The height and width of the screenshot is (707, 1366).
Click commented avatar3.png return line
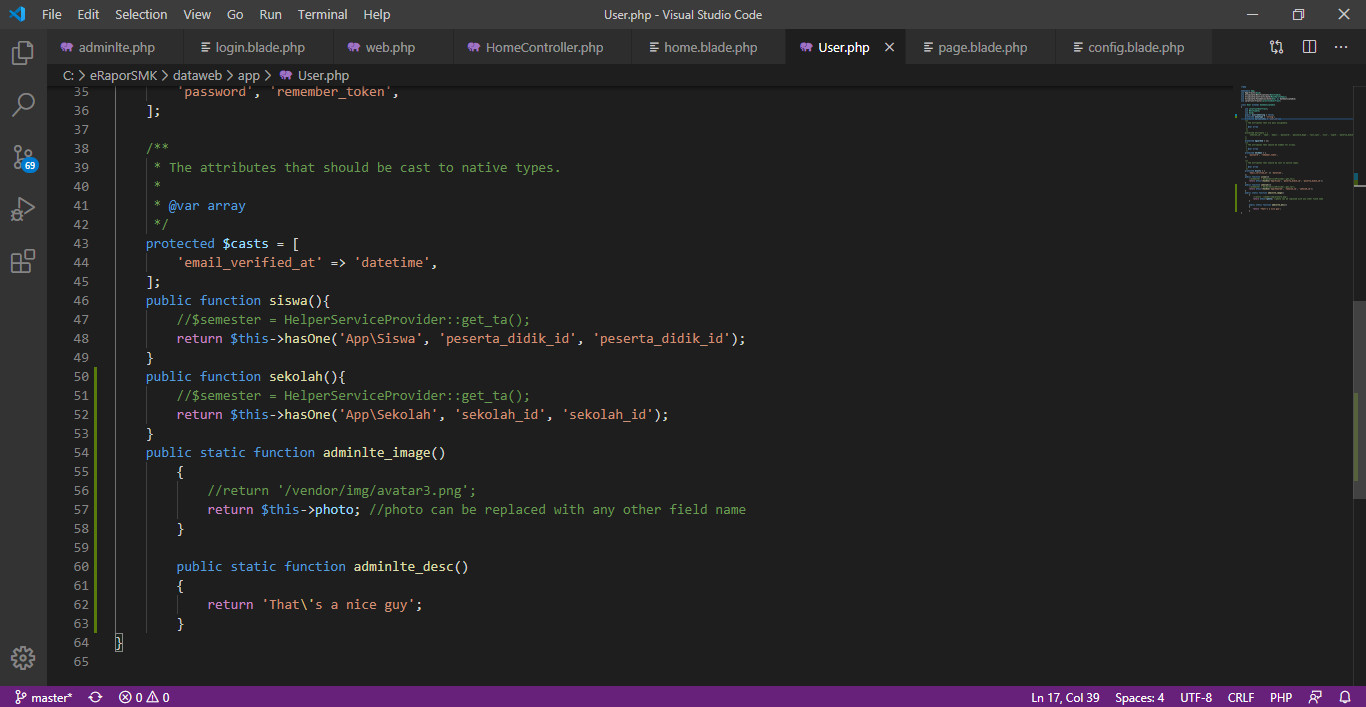[x=342, y=490]
